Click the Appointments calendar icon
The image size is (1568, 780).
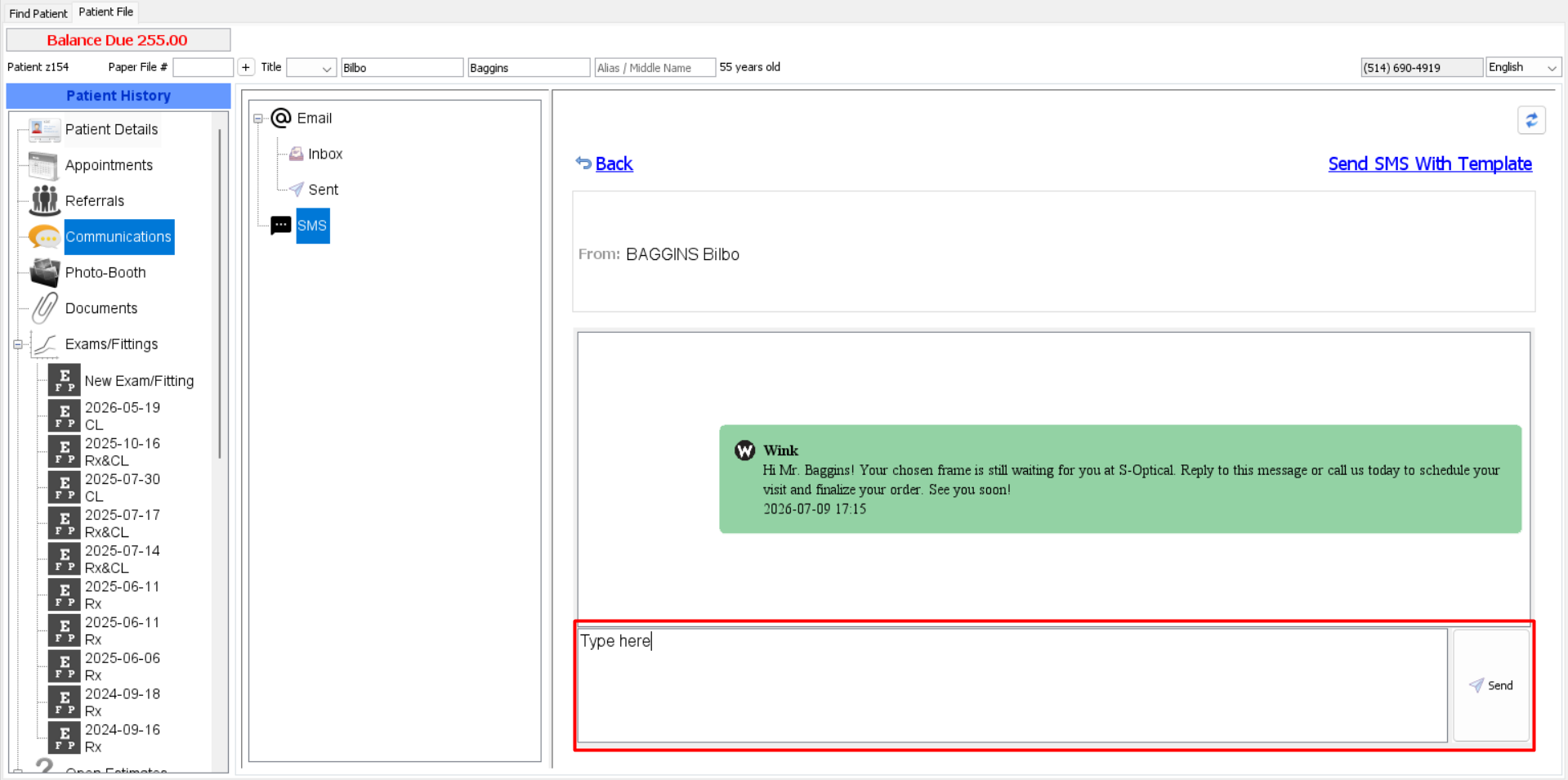43,165
